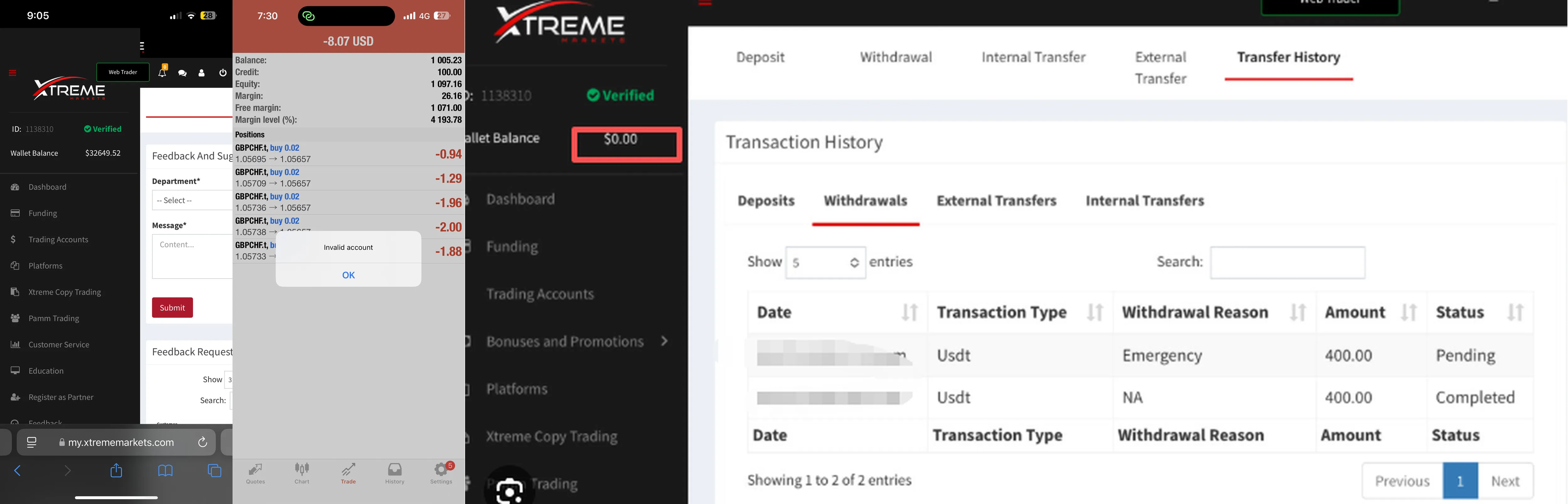The width and height of the screenshot is (1568, 504).
Task: Open the user profile icon
Action: tap(201, 73)
